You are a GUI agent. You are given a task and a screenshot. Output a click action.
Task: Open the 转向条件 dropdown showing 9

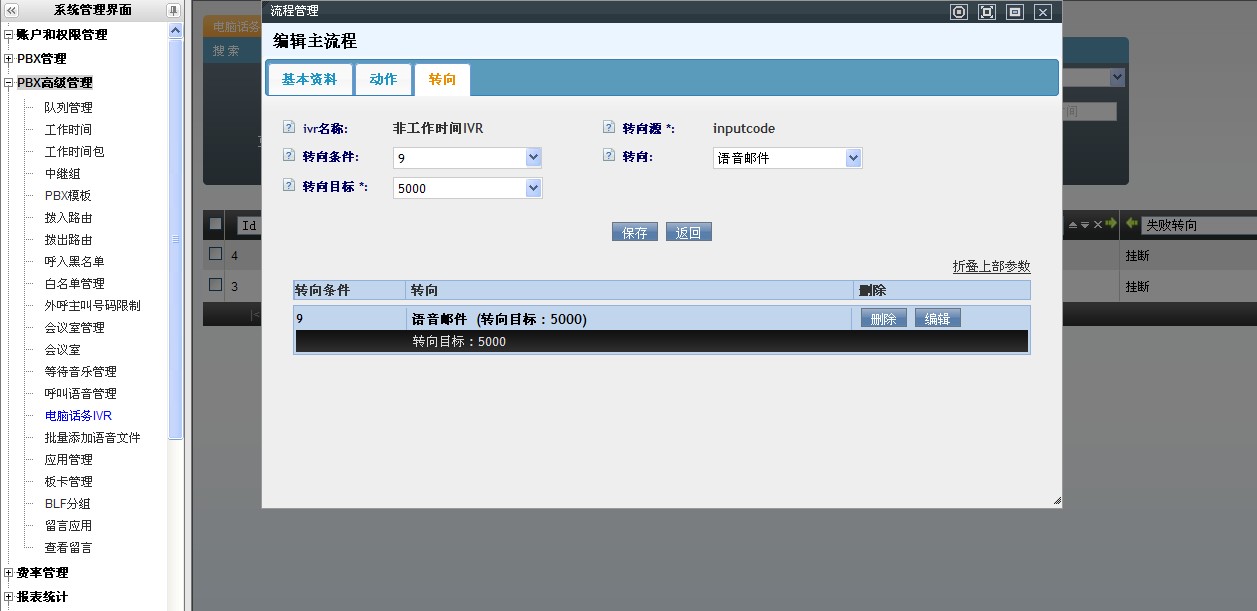coord(533,157)
